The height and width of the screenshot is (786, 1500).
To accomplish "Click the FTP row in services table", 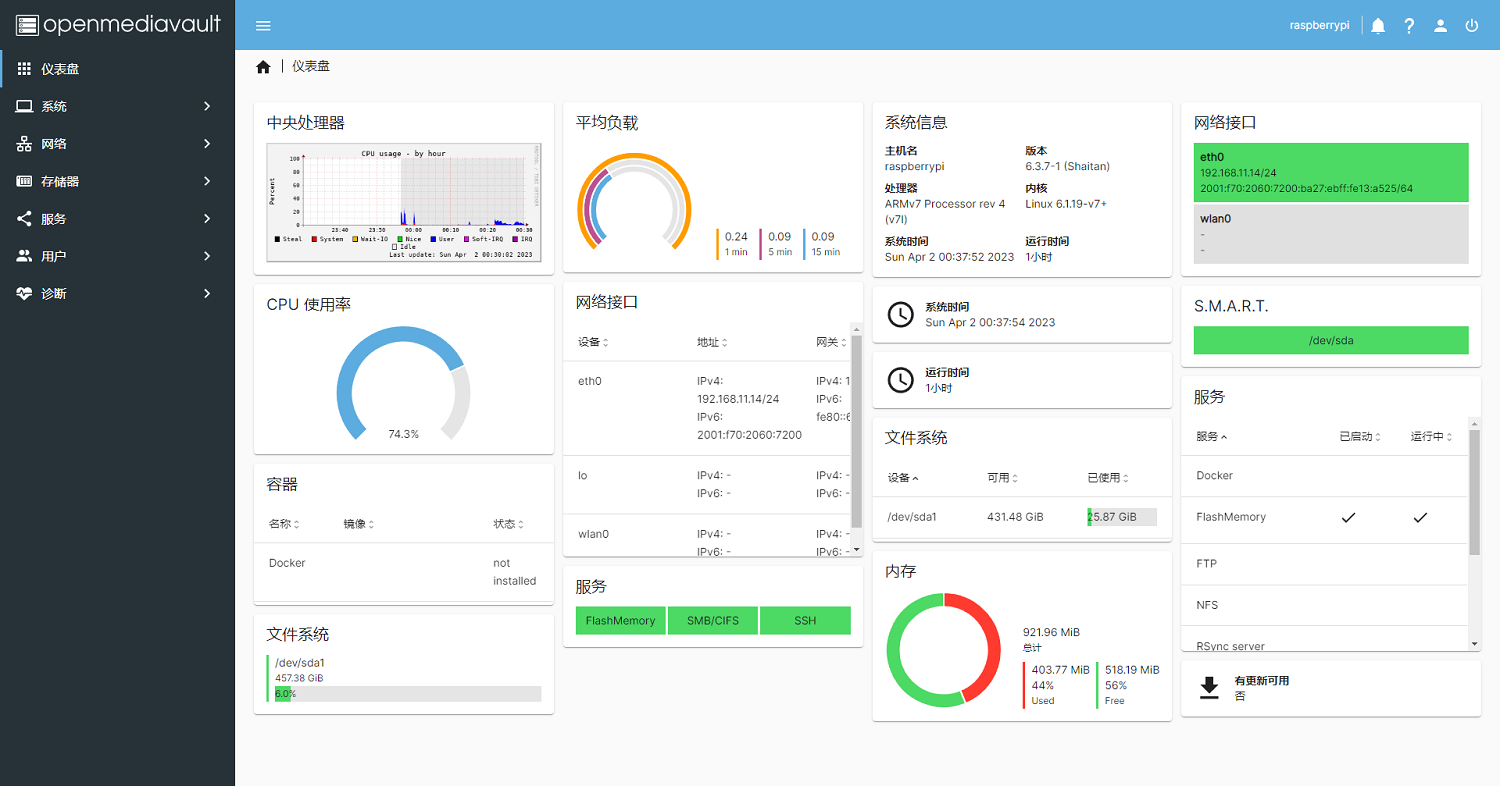I will pyautogui.click(x=1325, y=564).
